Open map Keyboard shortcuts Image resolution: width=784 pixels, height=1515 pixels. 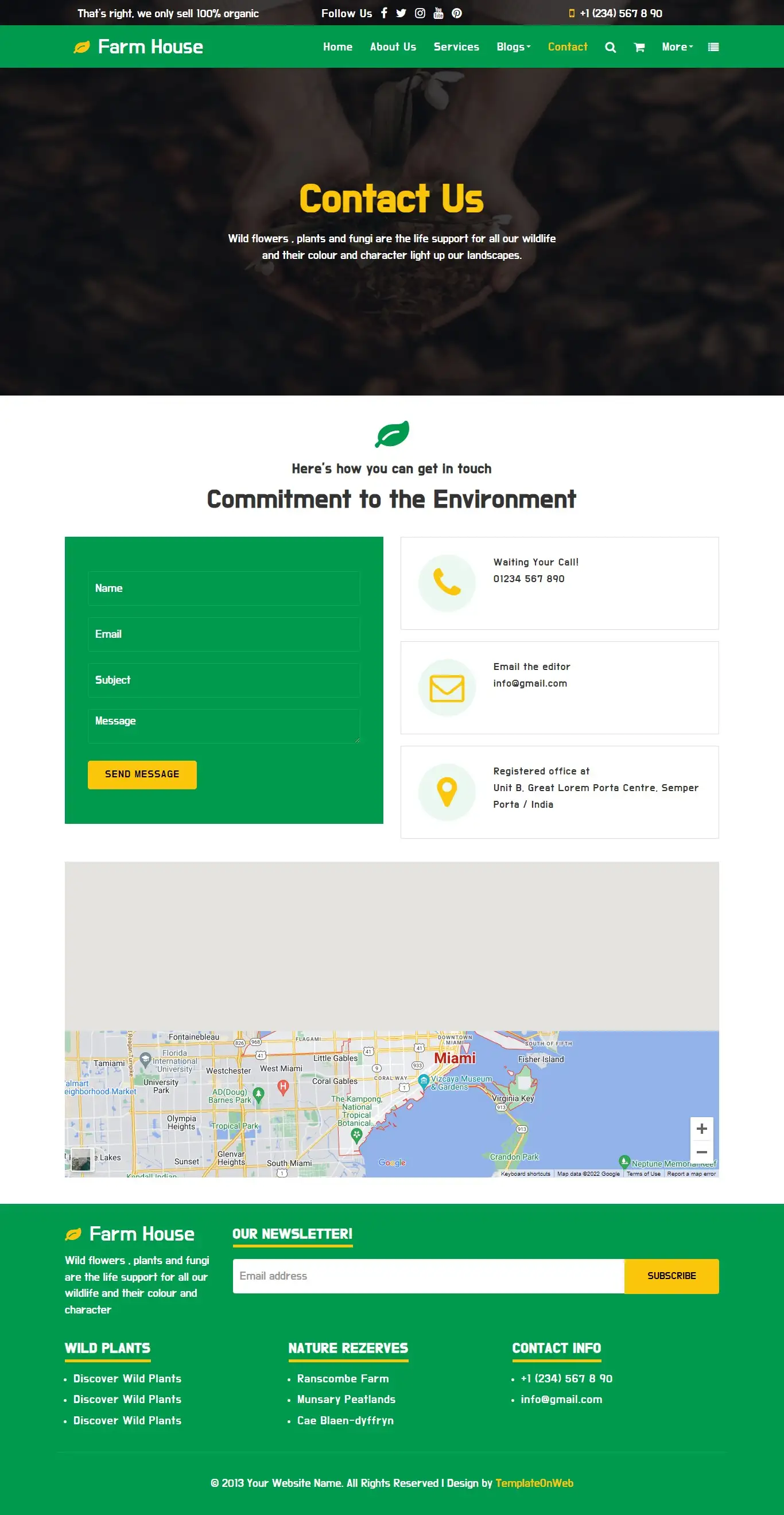click(x=526, y=1173)
